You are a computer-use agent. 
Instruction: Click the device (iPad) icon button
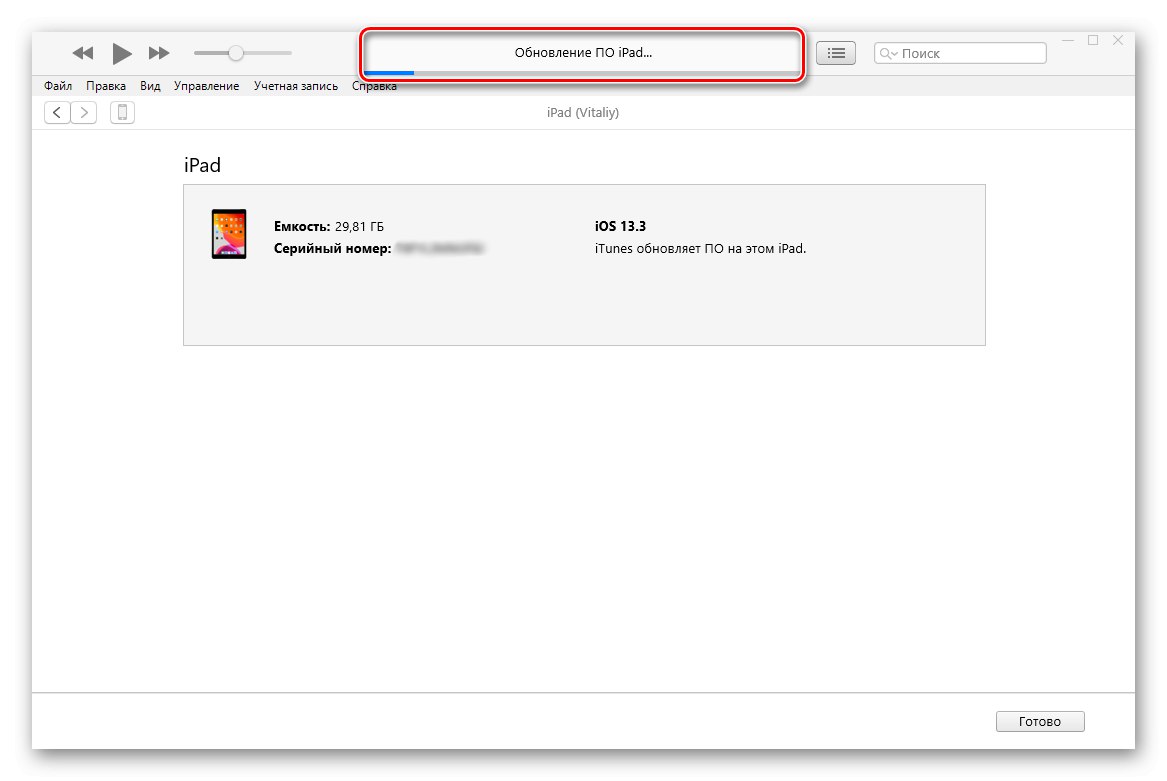pyautogui.click(x=123, y=112)
